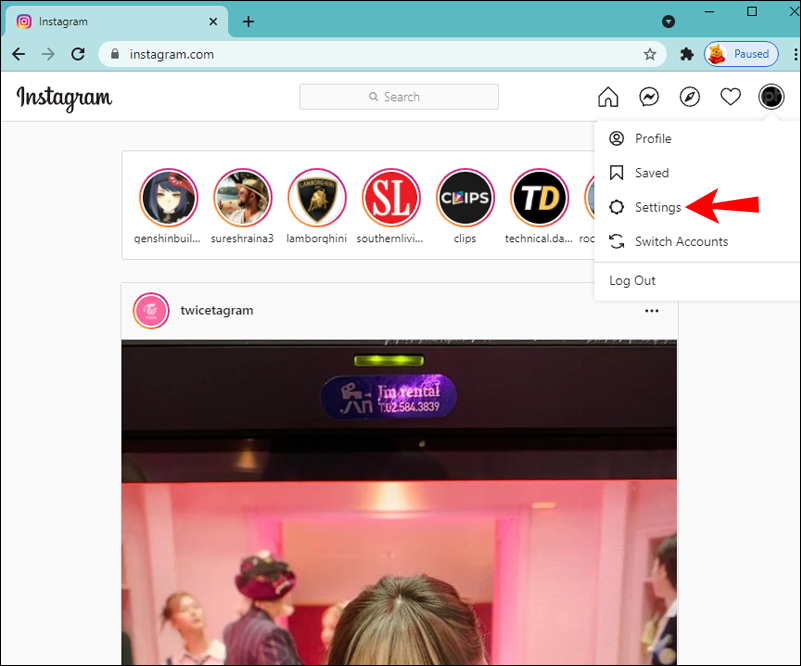Screen dimensions: 801x666
Task: Open the Messenger direct messages icon
Action: [x=649, y=97]
